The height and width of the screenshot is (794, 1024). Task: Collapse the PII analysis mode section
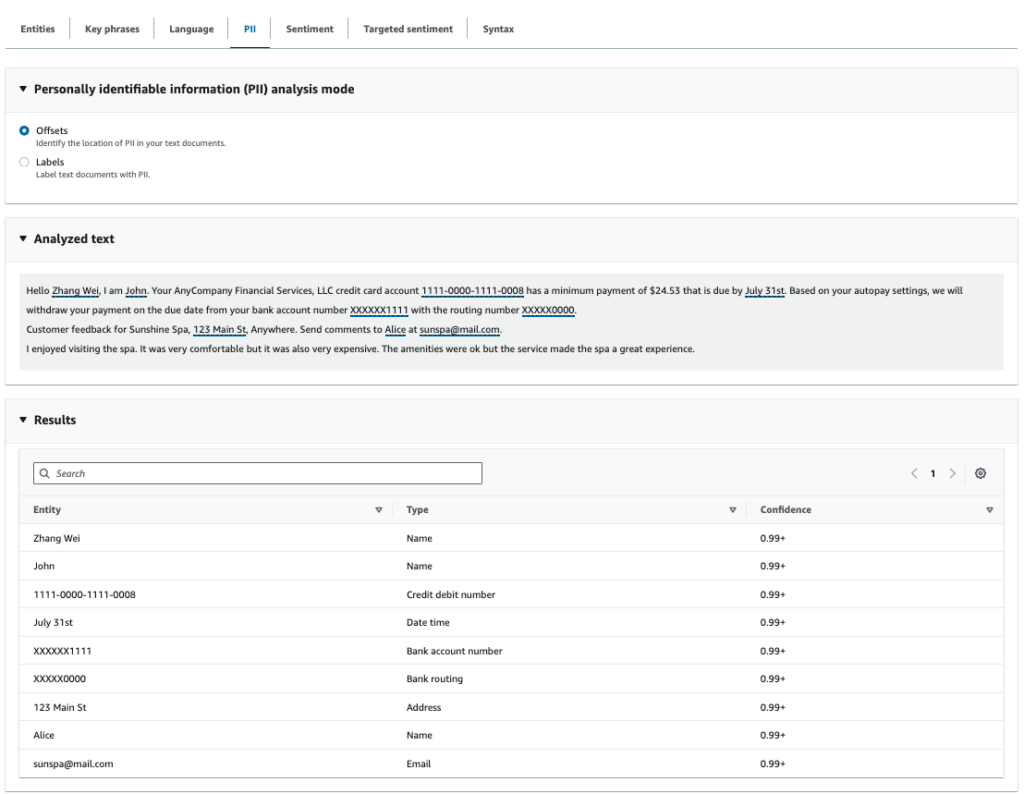click(x=22, y=88)
